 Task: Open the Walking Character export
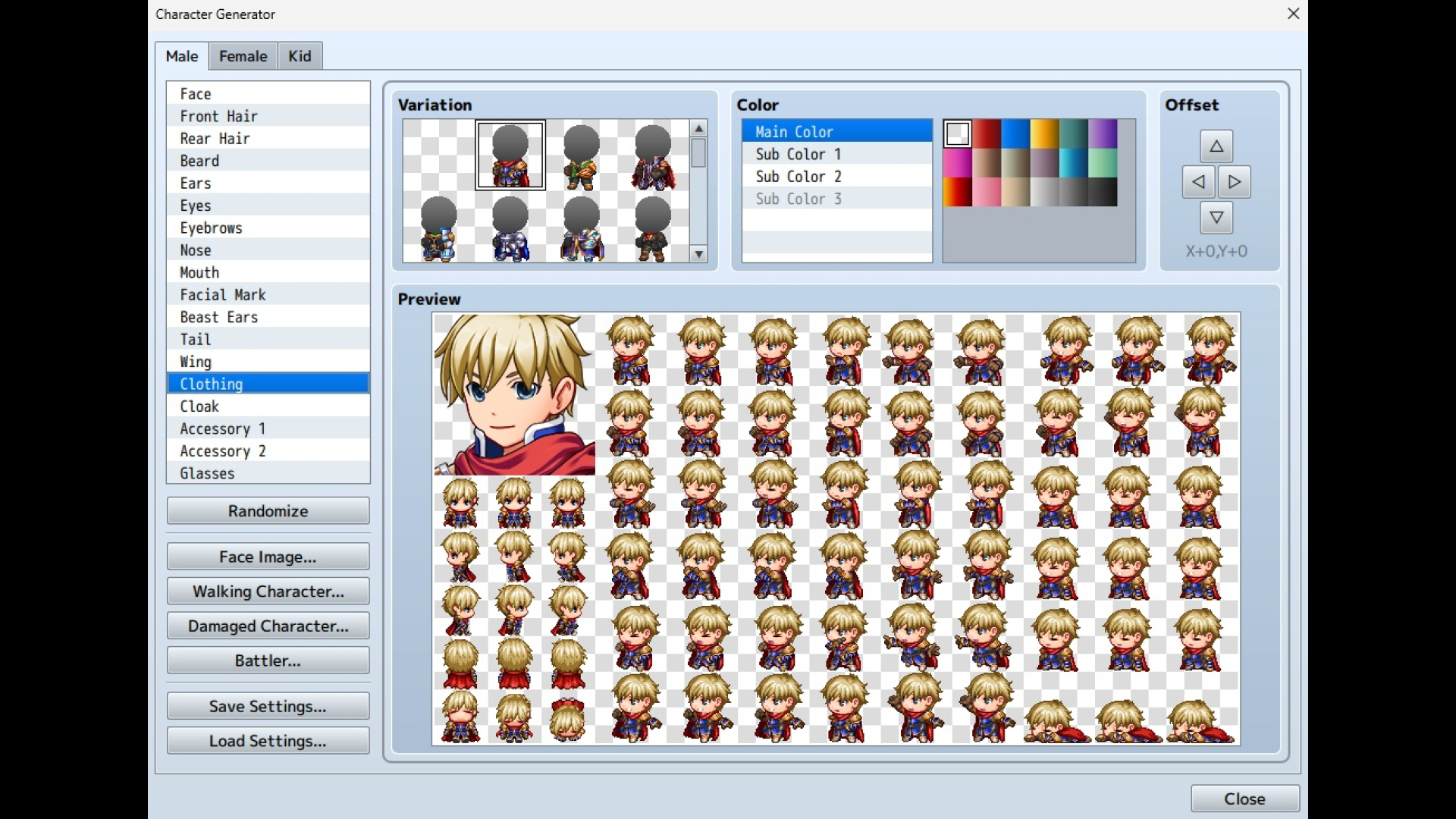[267, 591]
